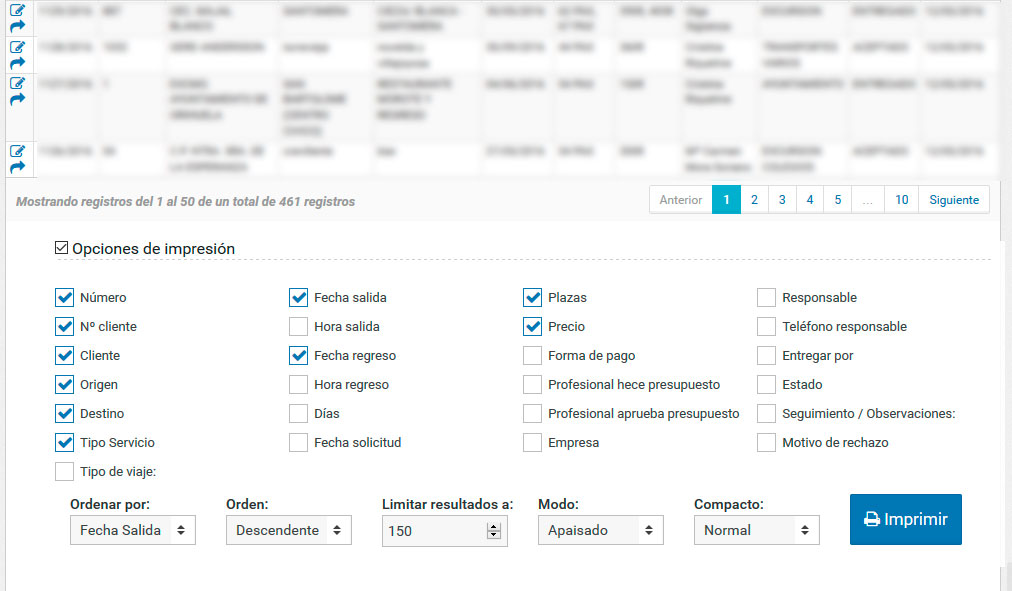Go to page 10 in pagination
This screenshot has height=591, width=1012.
tap(902, 200)
